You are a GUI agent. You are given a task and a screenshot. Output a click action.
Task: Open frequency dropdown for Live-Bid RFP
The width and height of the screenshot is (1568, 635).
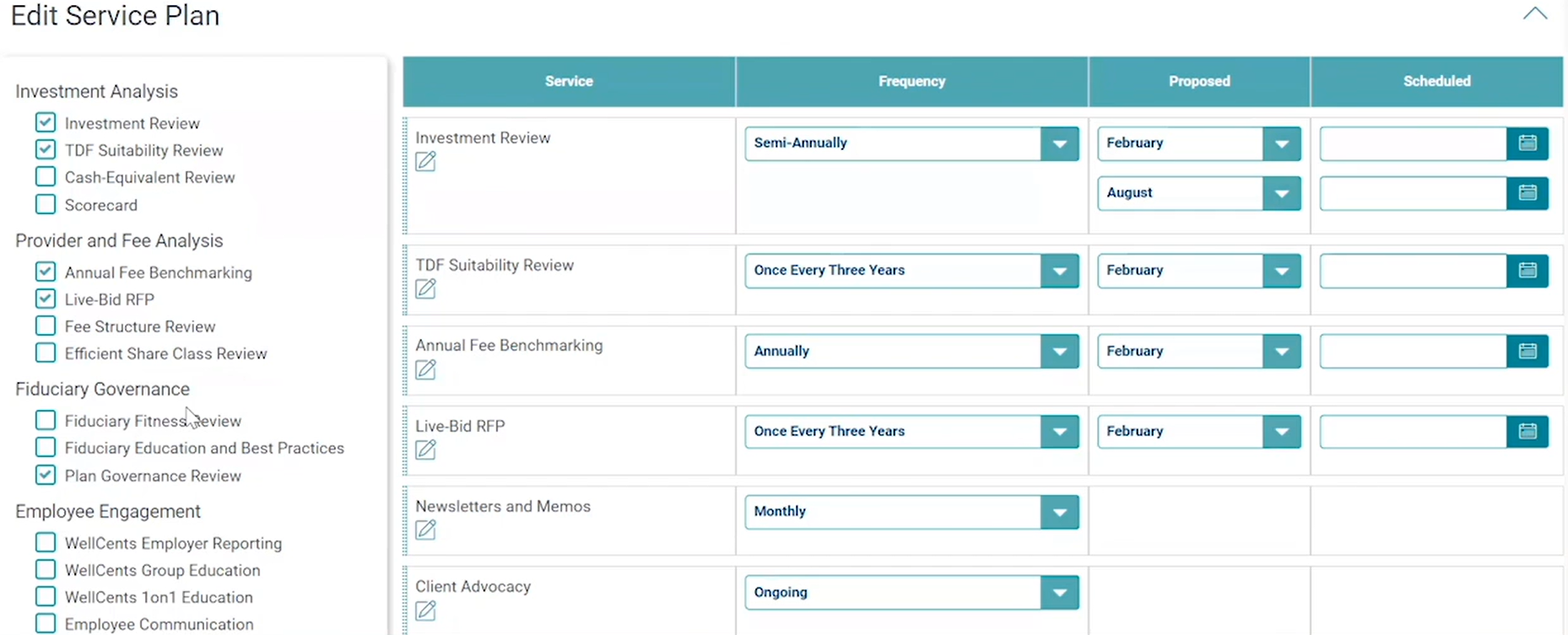911,432
